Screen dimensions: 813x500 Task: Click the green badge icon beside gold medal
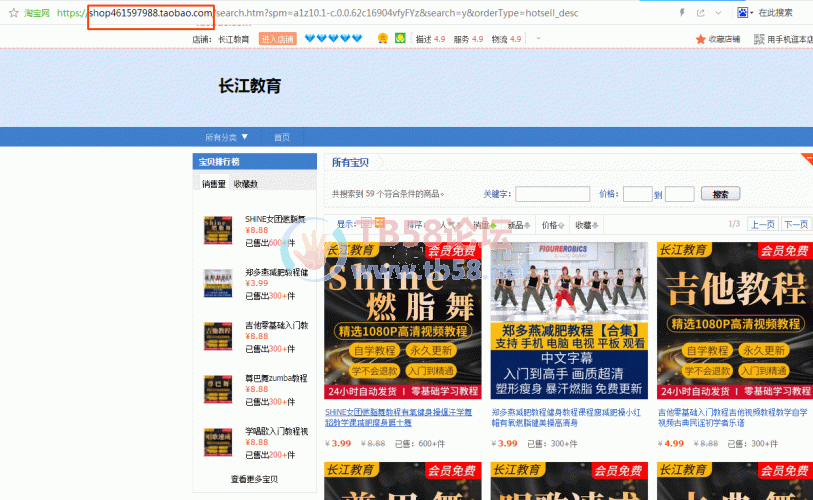pyautogui.click(x=400, y=39)
